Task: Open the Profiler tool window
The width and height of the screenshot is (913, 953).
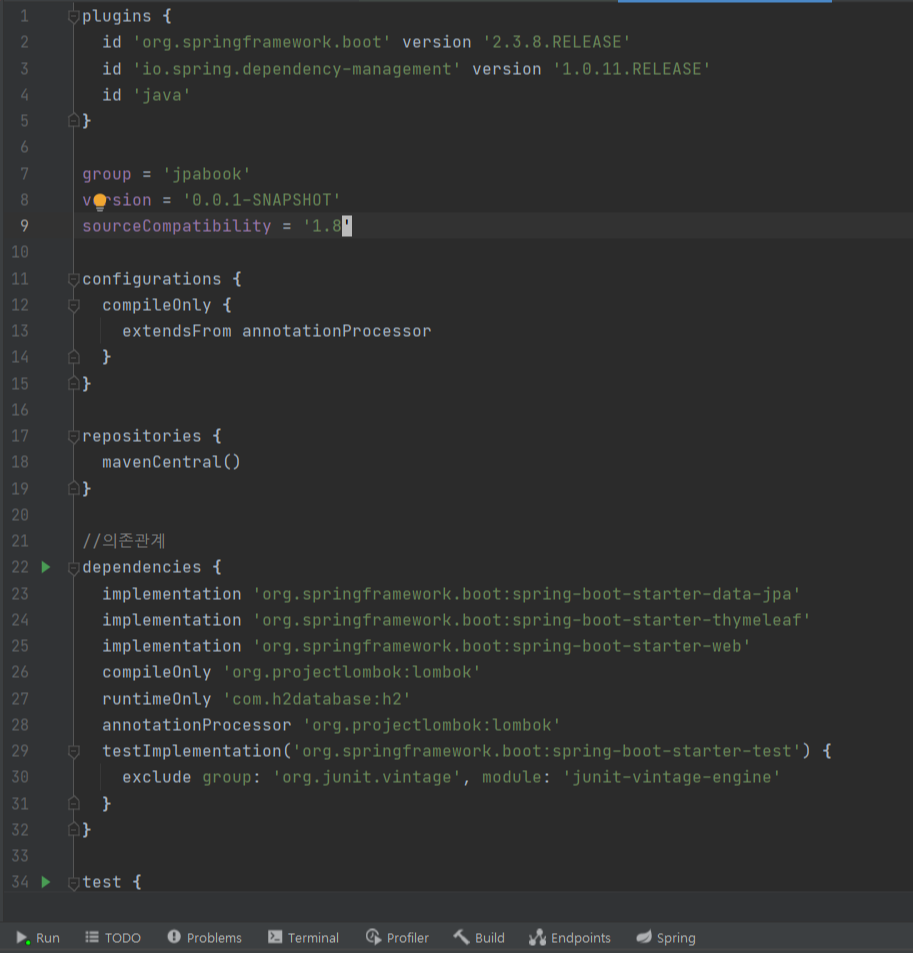Action: point(398,937)
